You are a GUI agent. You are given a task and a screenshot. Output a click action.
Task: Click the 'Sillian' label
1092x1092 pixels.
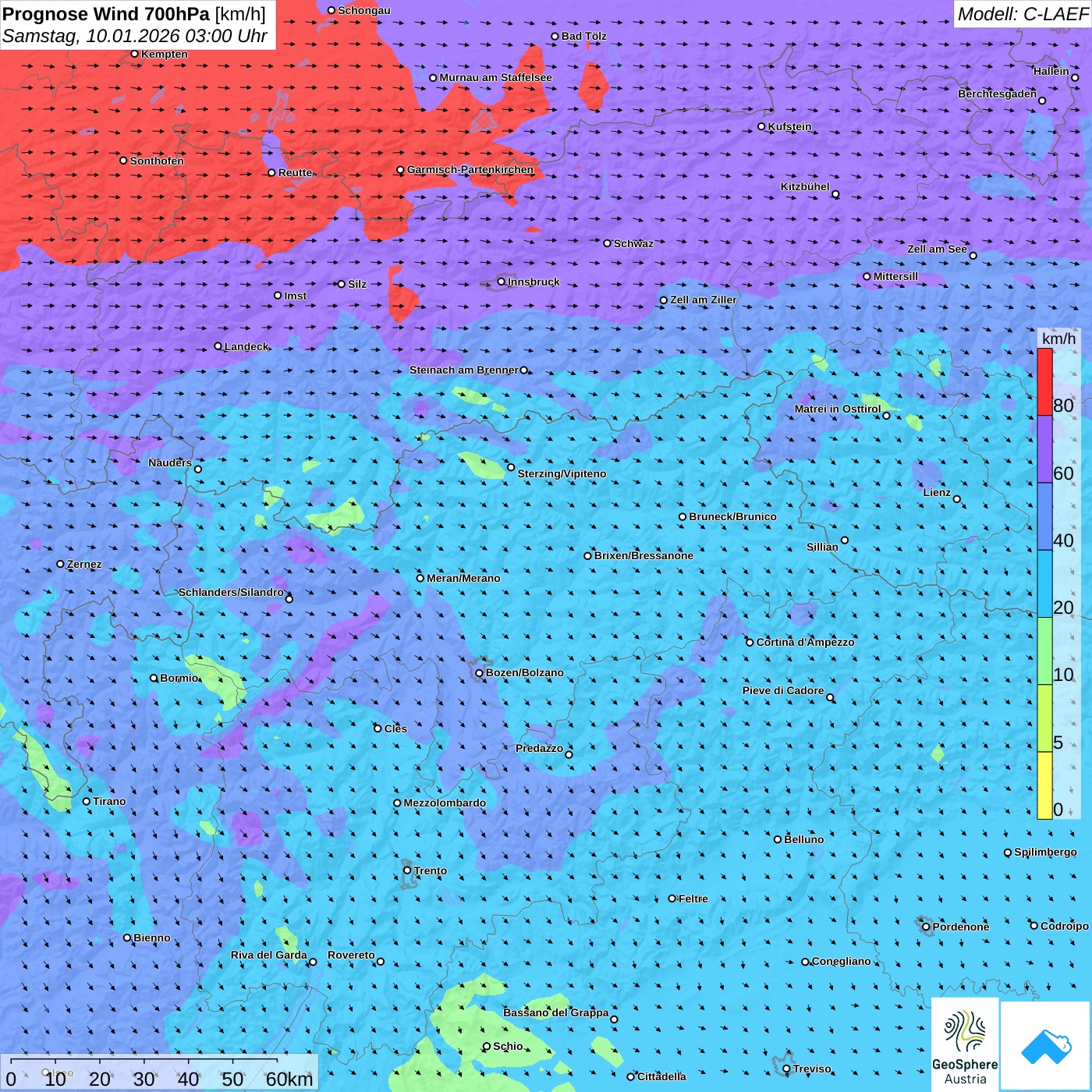point(822,547)
